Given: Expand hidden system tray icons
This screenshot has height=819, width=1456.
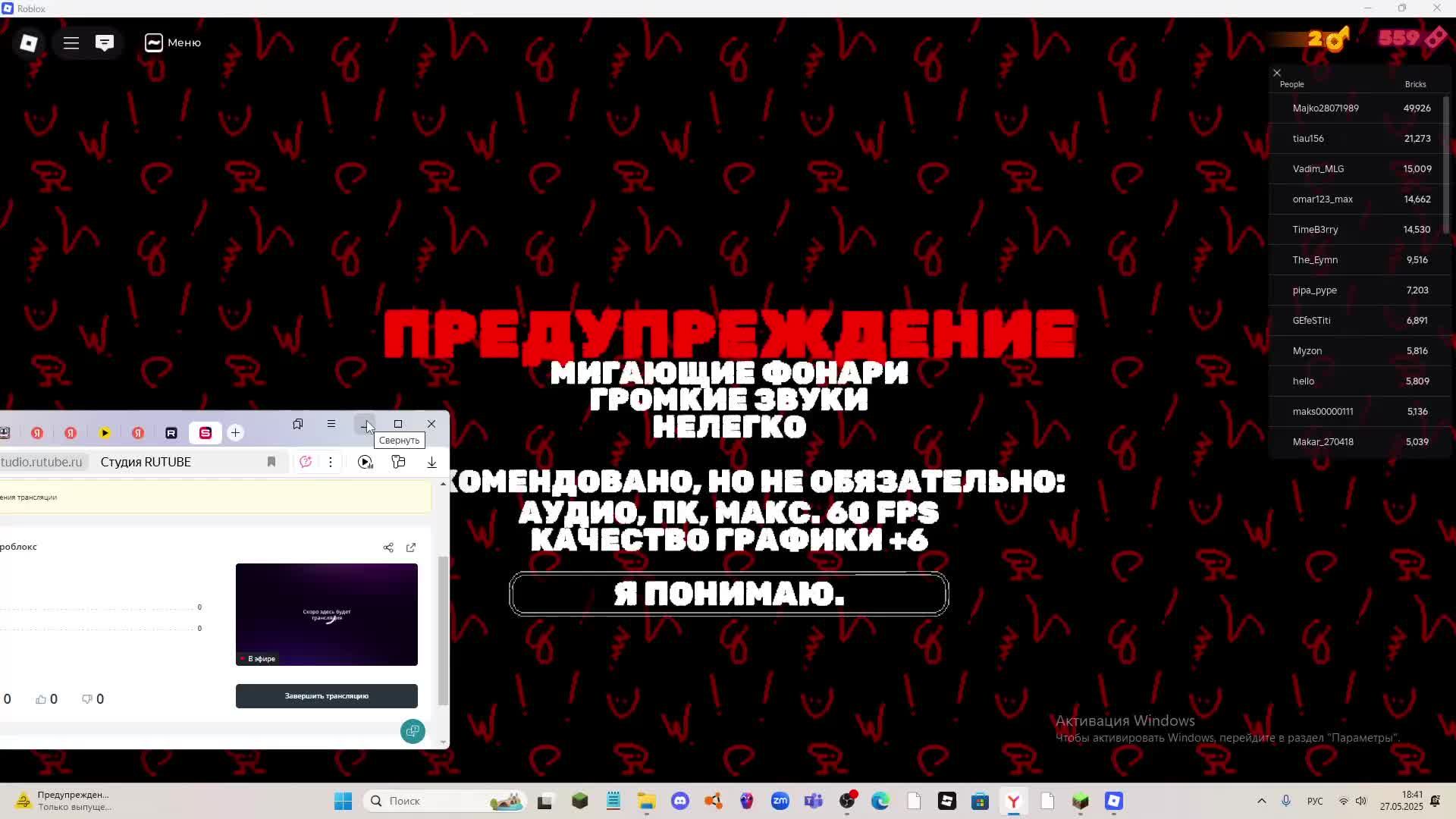Looking at the screenshot, I should coord(1262,801).
